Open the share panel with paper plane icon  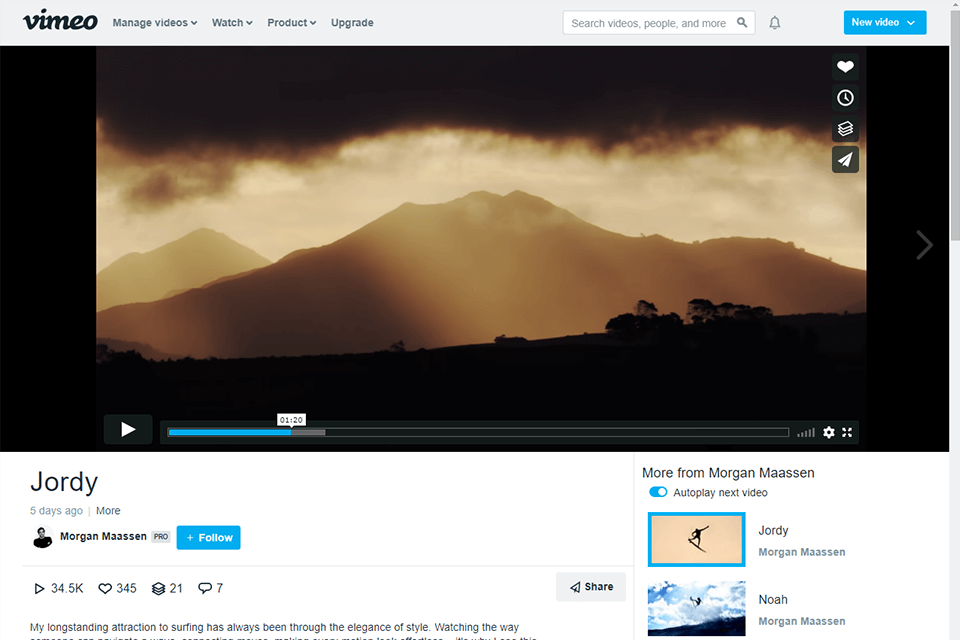[x=845, y=159]
